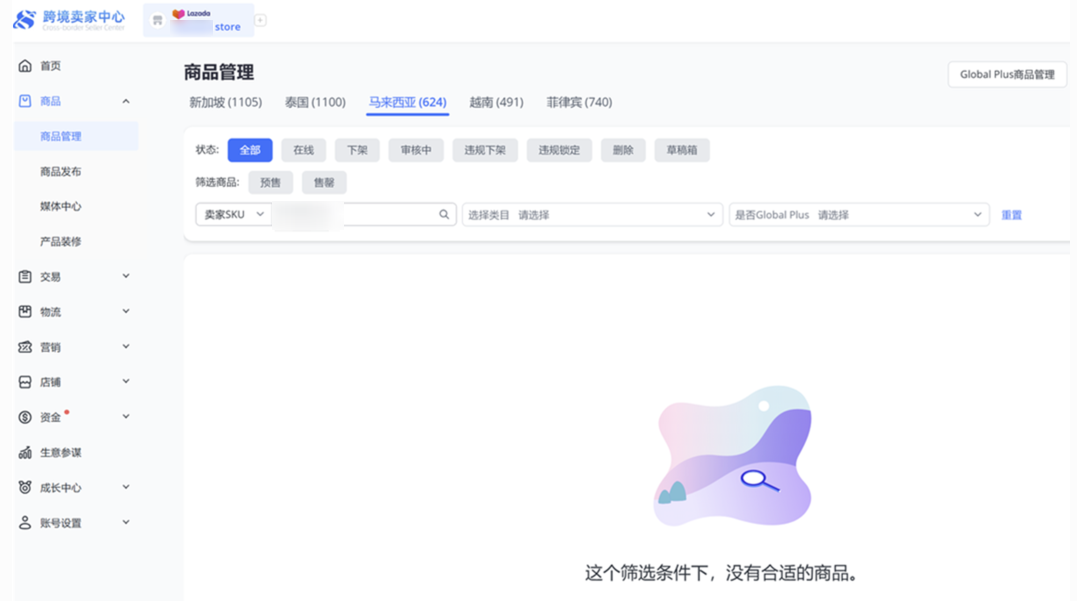This screenshot has height=601, width=1077.
Task: Filter status by 草稿箱
Action: pyautogui.click(x=682, y=150)
